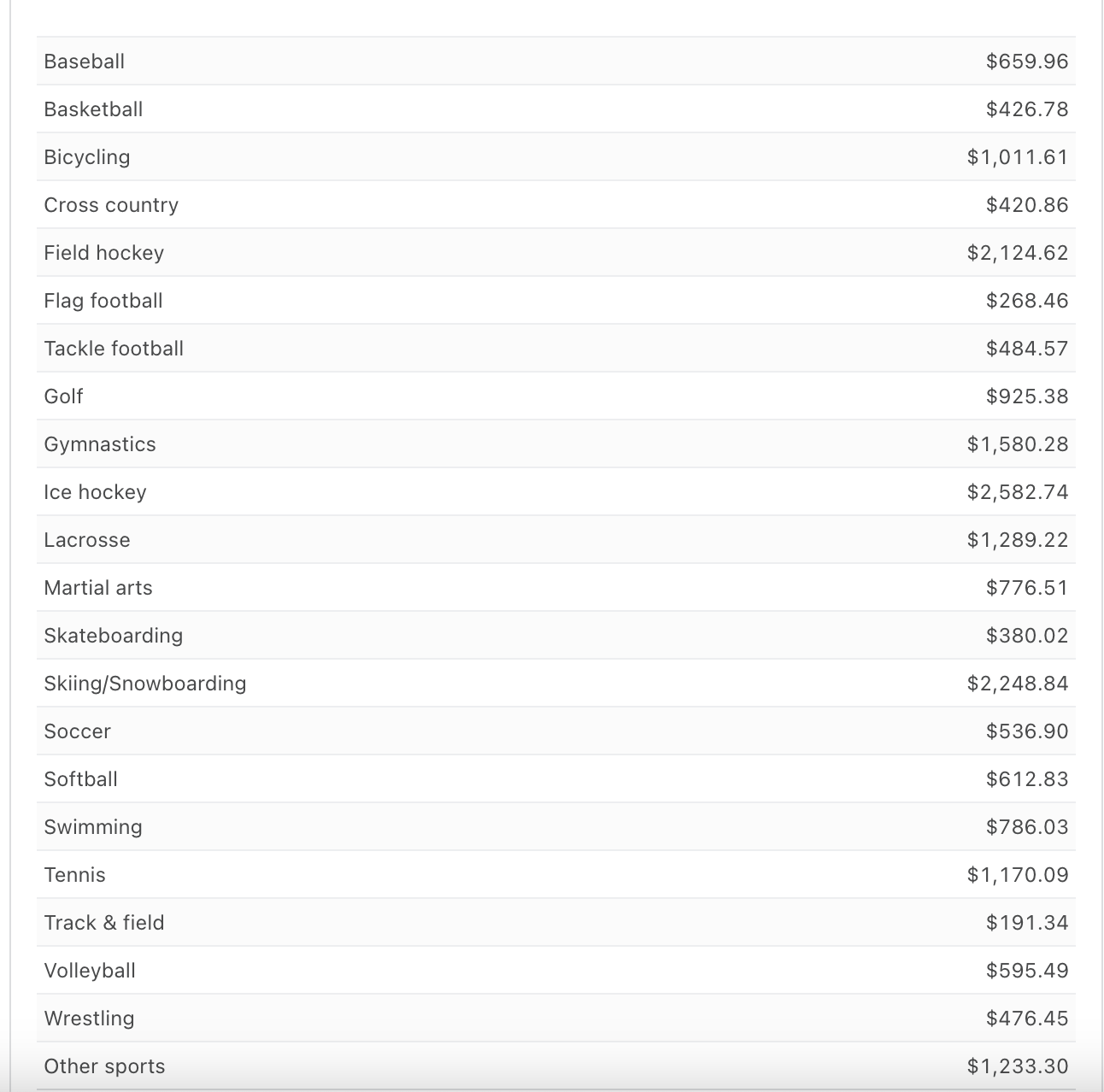The image size is (1104, 1092).
Task: Click the Softball row label
Action: point(80,779)
